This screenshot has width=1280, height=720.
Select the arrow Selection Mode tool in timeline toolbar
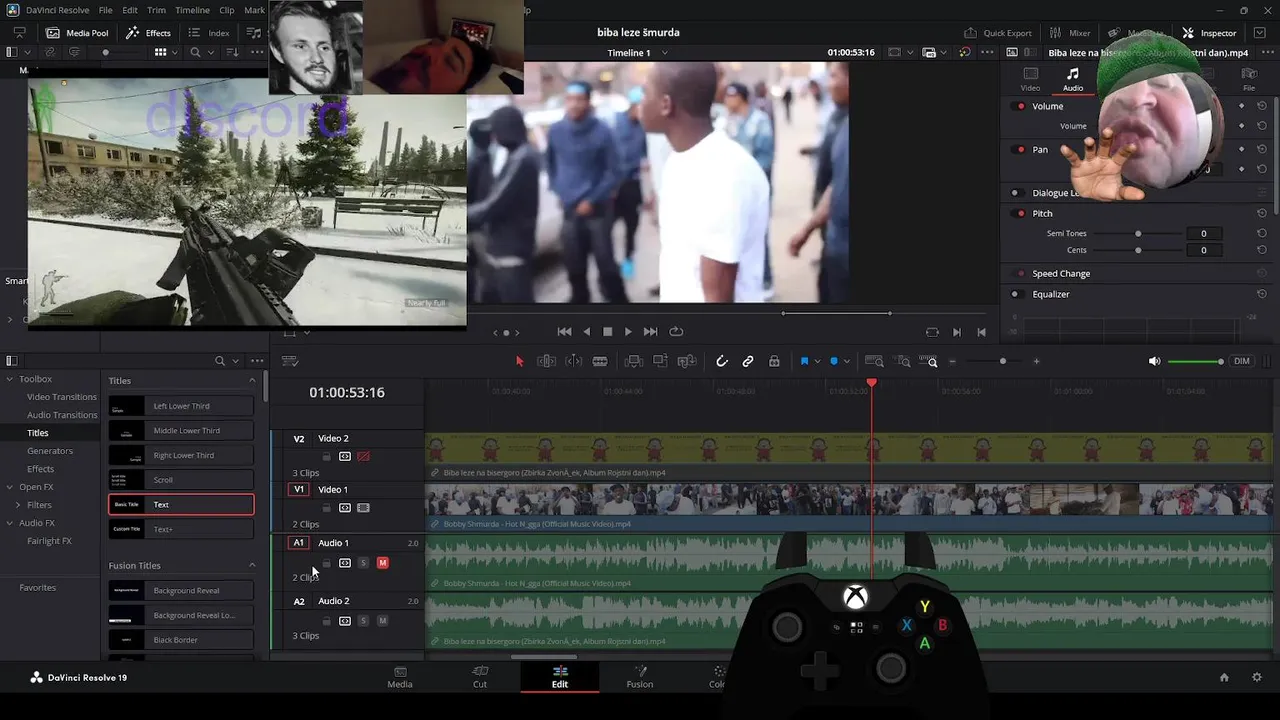(x=519, y=361)
